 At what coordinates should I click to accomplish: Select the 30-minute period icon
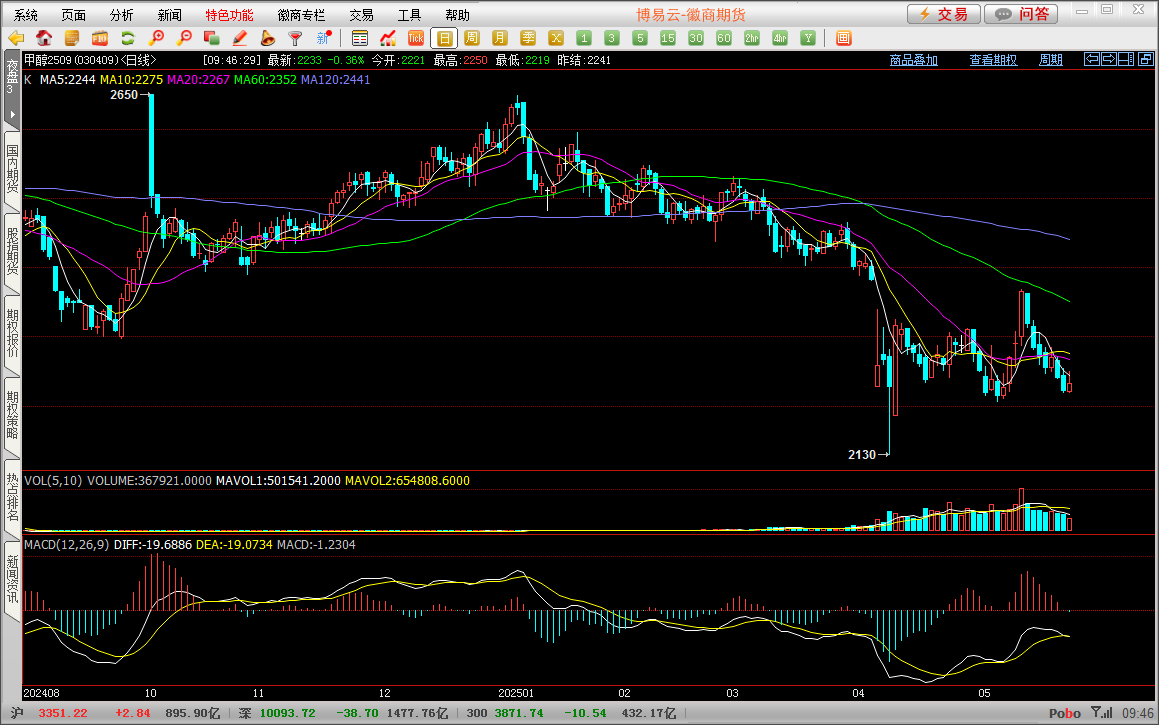[x=696, y=38]
